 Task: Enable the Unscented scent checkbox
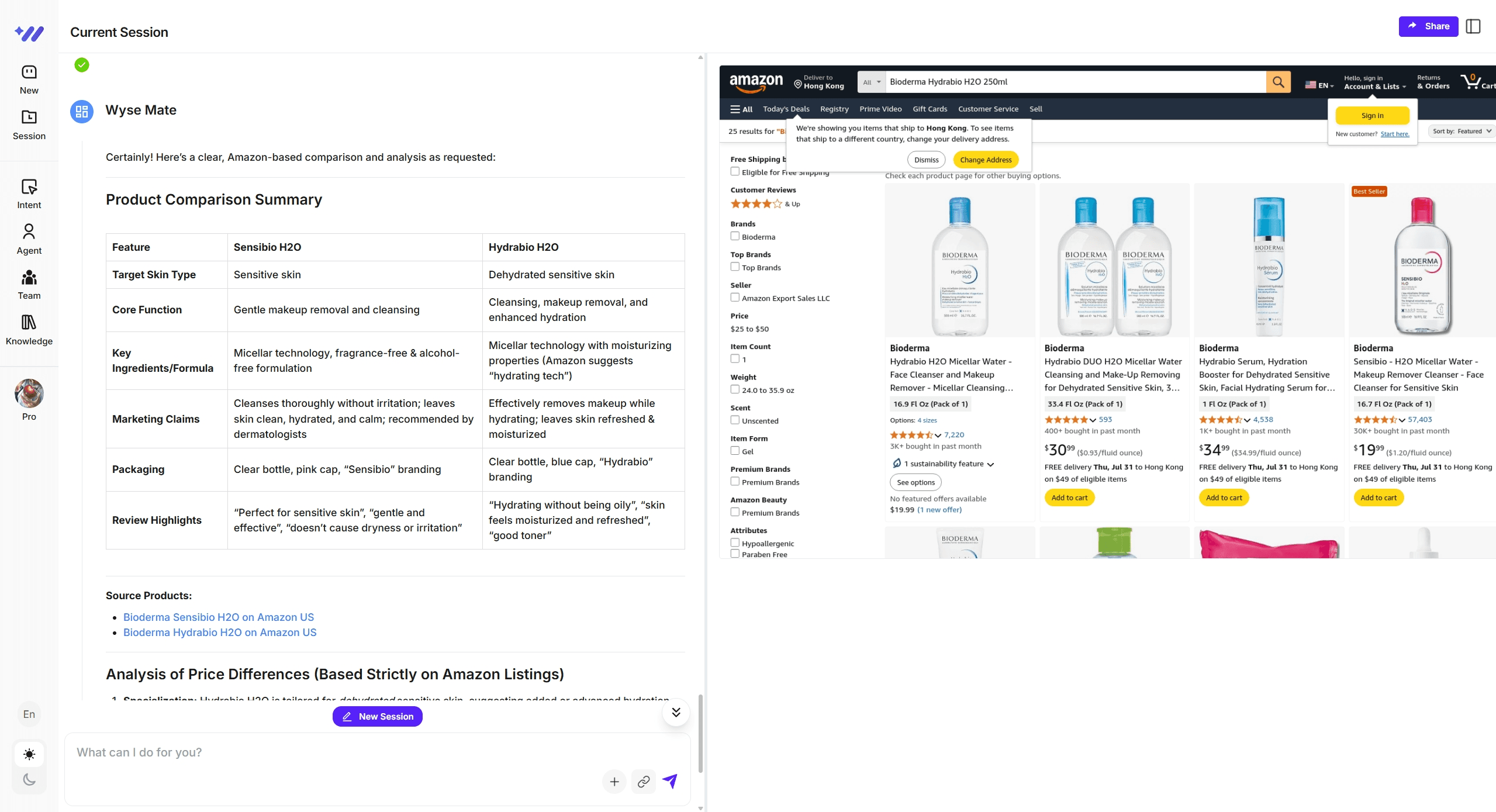coord(735,420)
